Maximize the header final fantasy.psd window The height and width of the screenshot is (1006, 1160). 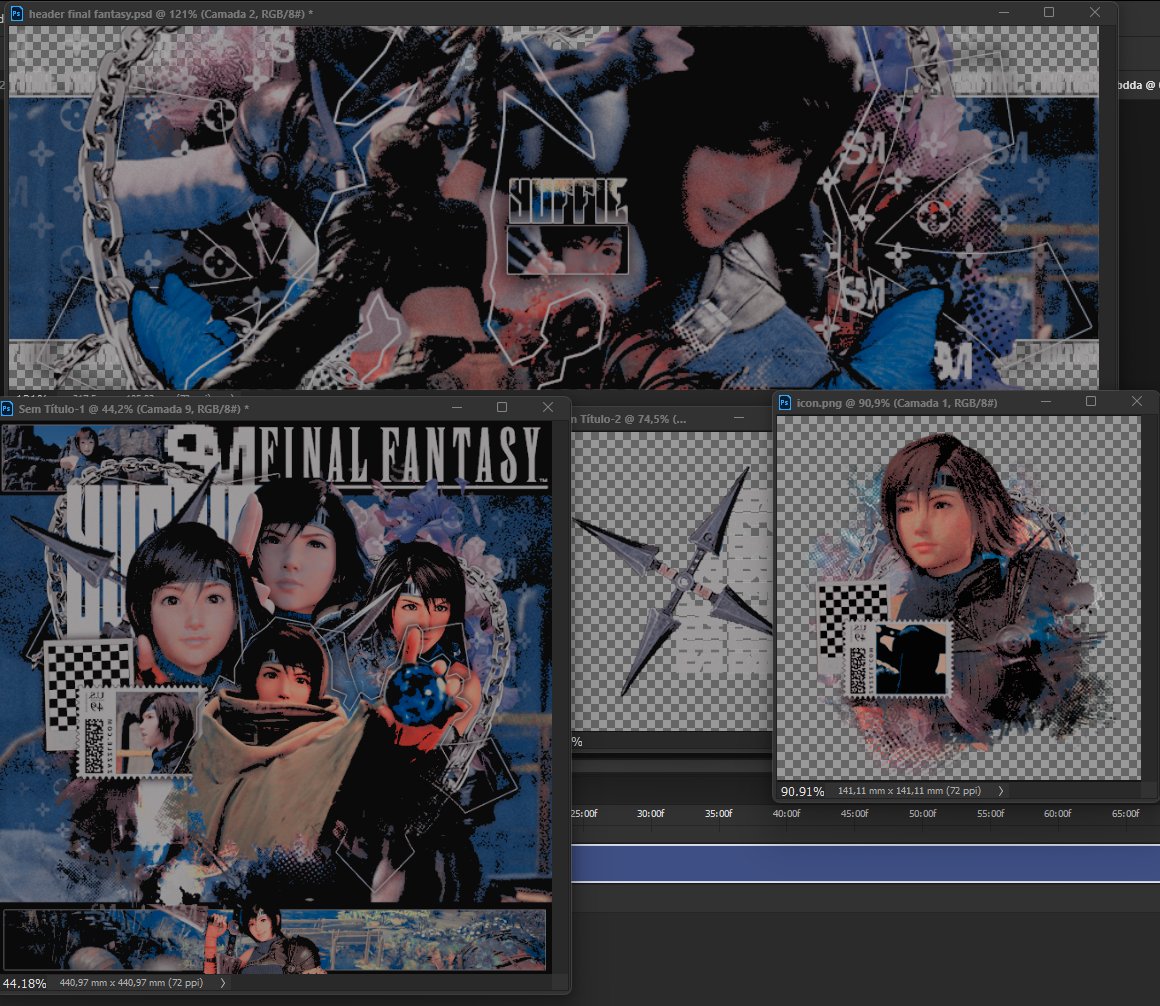1049,13
